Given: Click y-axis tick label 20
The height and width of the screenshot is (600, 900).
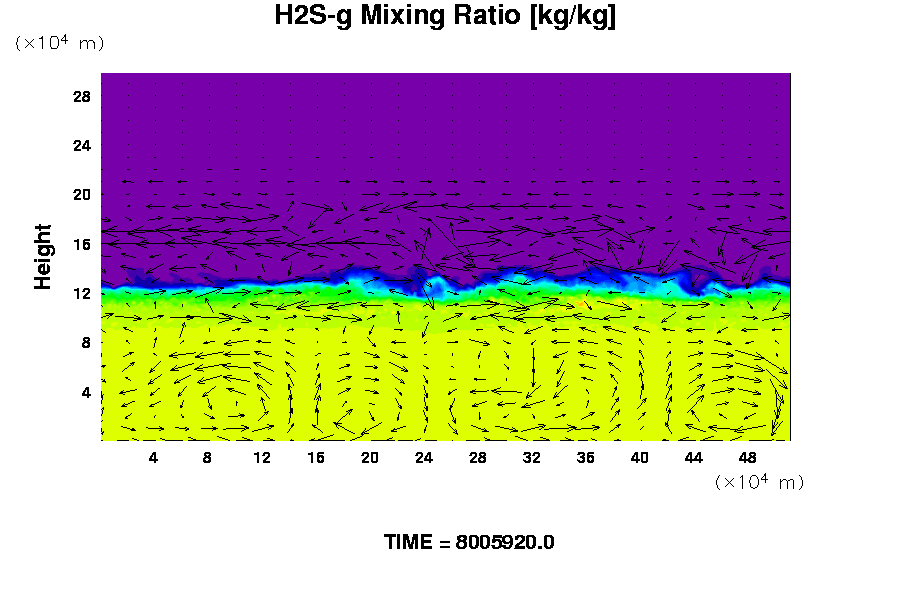Looking at the screenshot, I should [x=82, y=194].
